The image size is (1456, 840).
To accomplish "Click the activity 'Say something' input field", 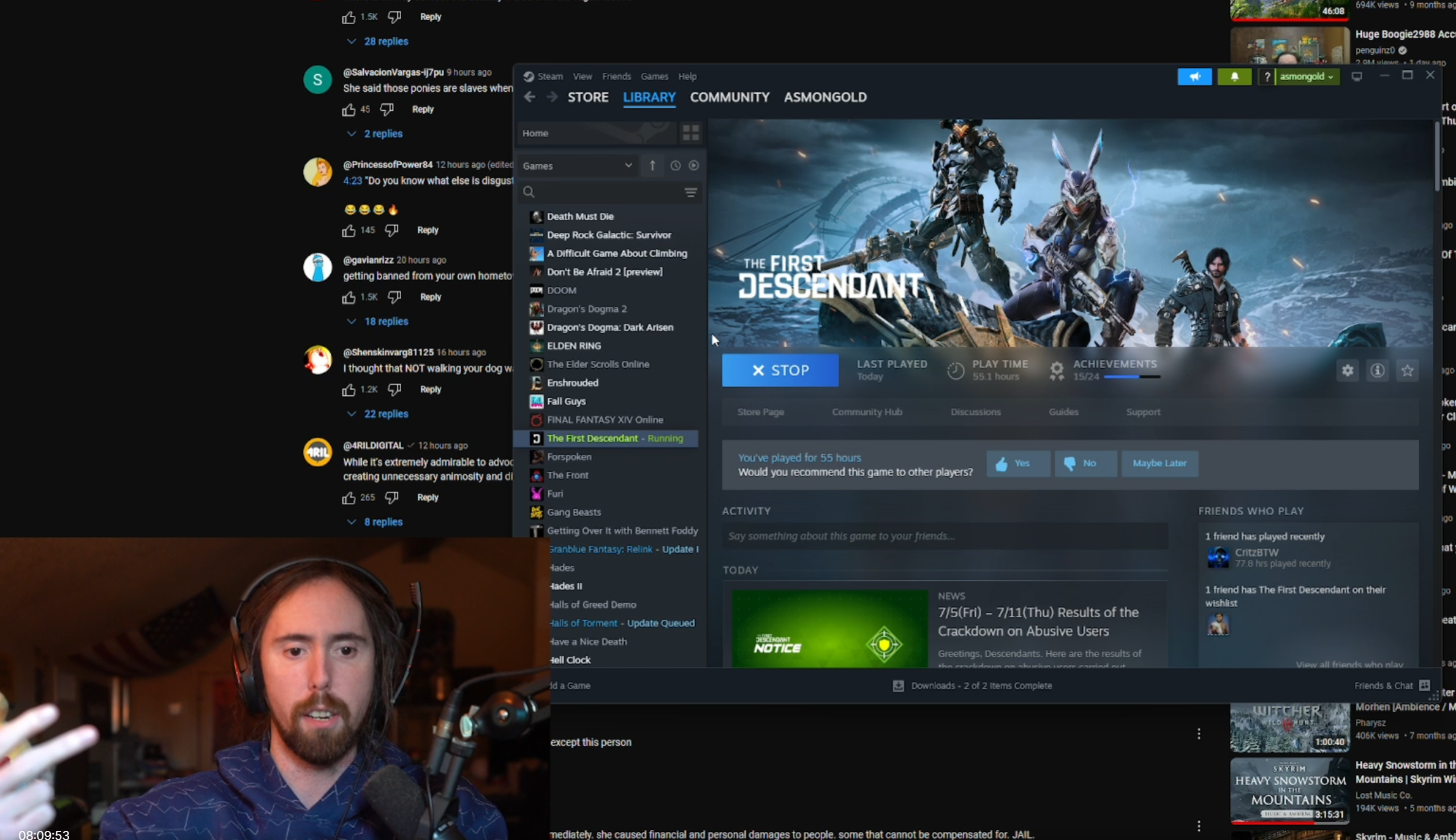I will pos(945,536).
